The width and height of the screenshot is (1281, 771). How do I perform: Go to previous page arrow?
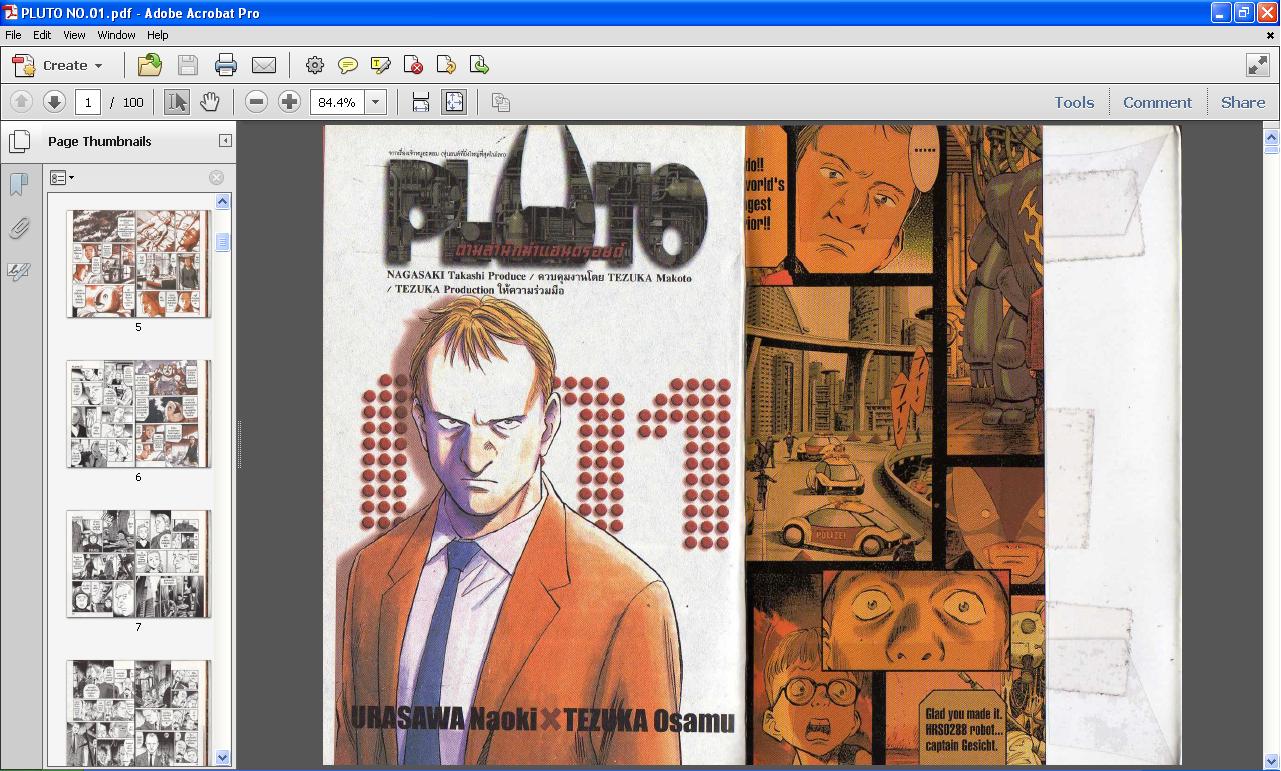click(22, 102)
